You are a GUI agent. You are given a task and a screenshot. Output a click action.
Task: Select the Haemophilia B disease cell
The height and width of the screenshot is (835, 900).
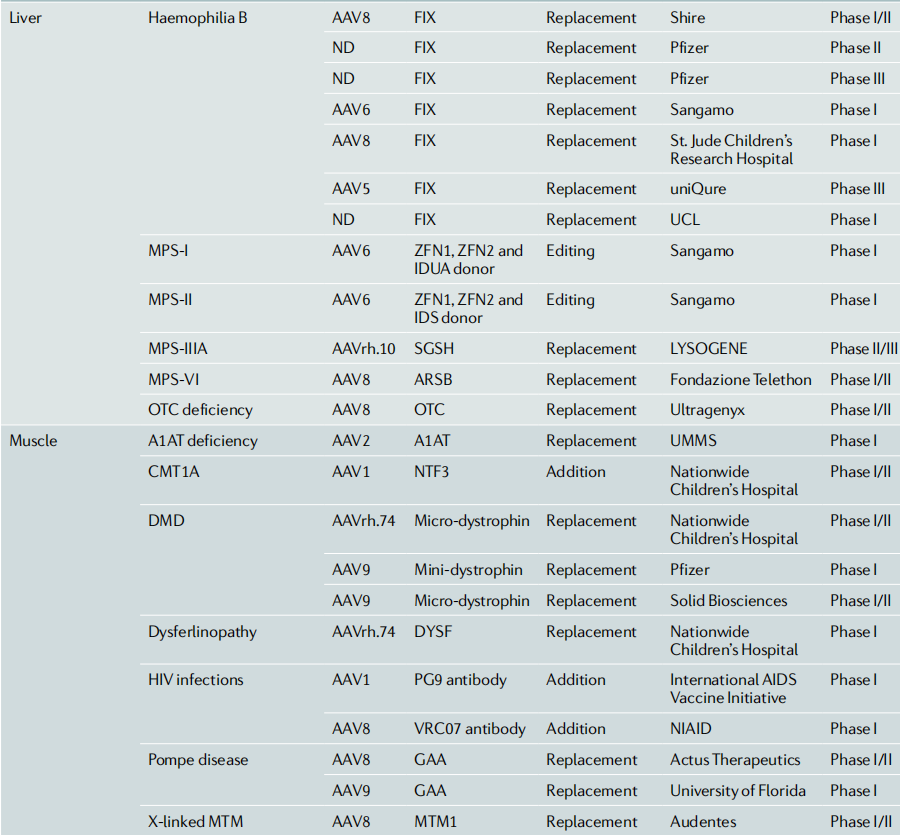[x=197, y=18]
